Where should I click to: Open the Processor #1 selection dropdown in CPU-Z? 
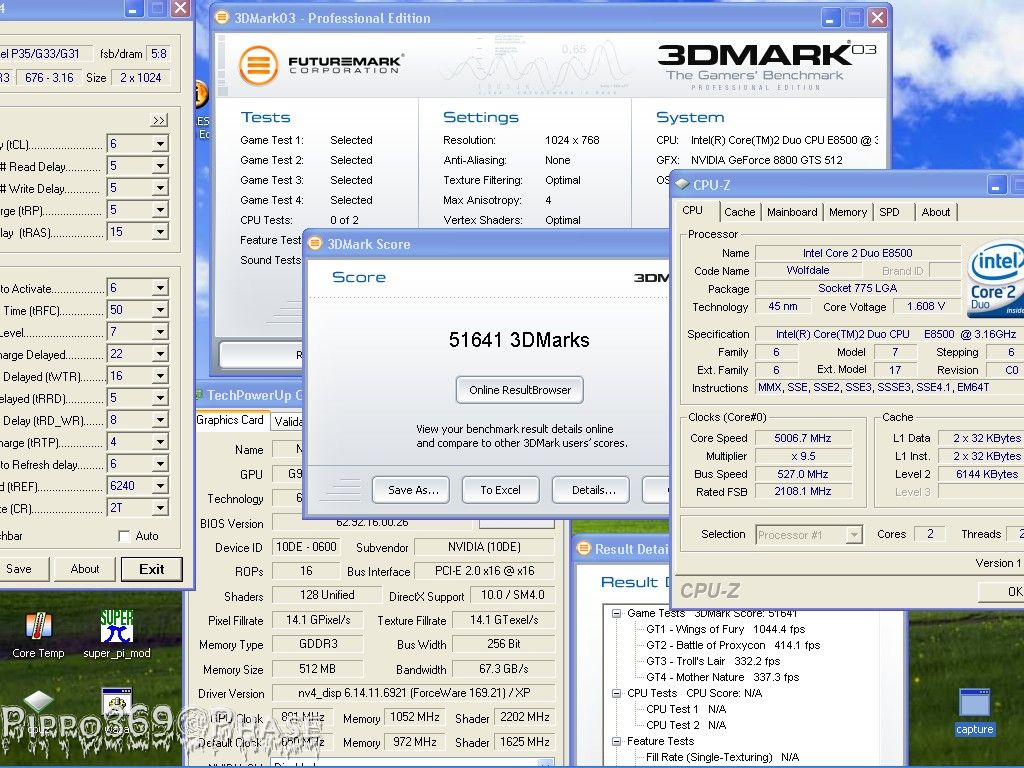tap(854, 535)
